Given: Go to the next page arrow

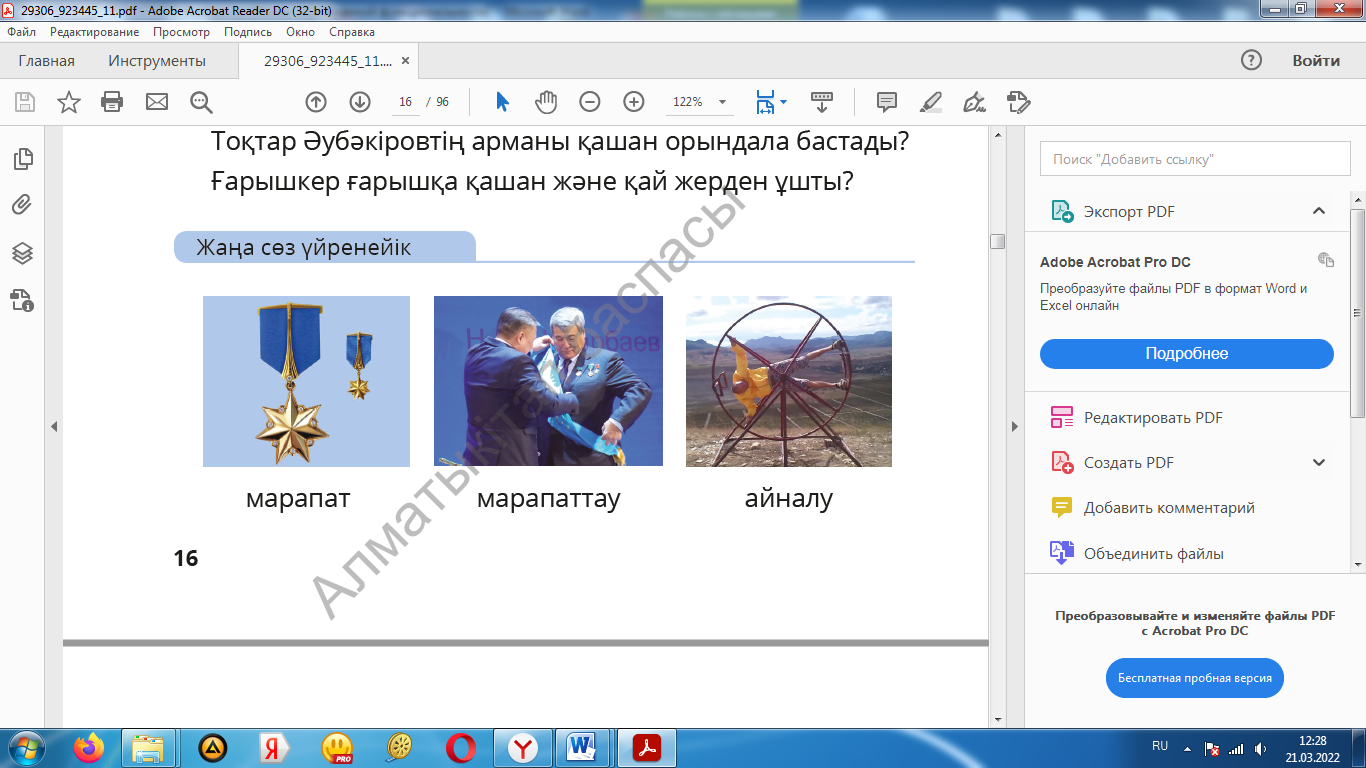Looking at the screenshot, I should click(360, 102).
